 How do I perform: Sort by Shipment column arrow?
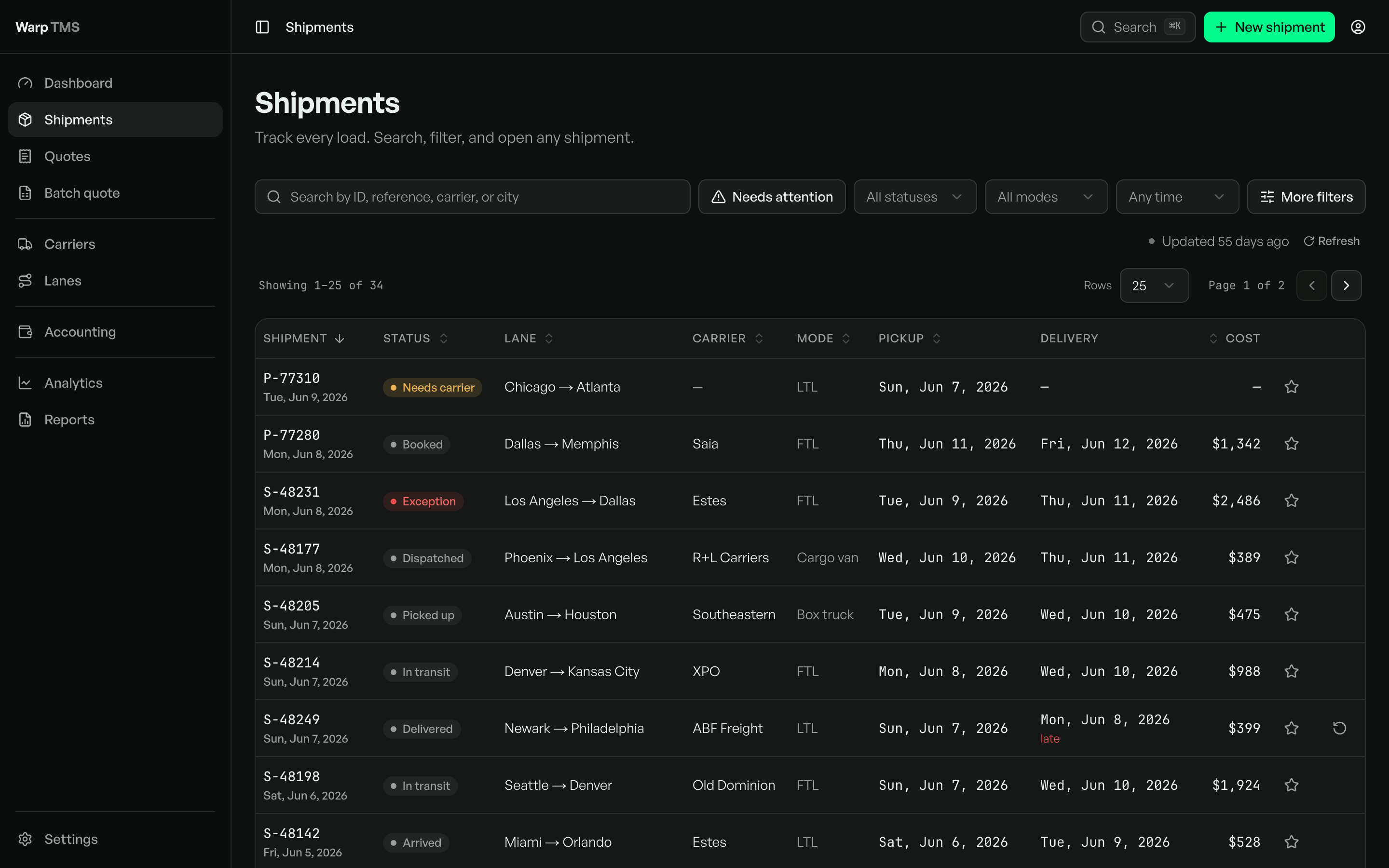click(339, 338)
